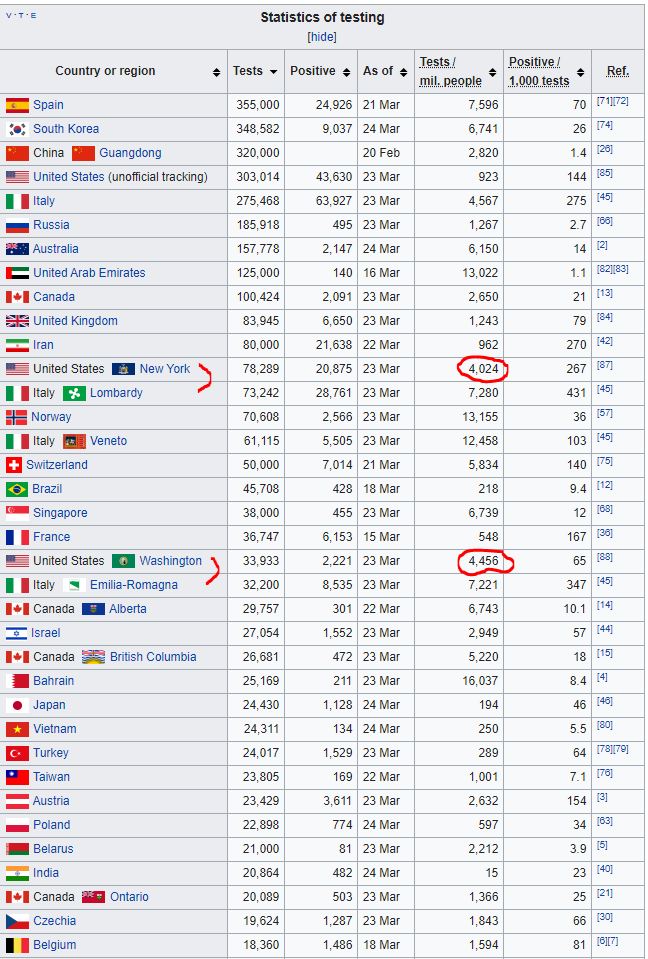This screenshot has width=648, height=959.
Task: Sort table by Country or region column
Action: 216,72
